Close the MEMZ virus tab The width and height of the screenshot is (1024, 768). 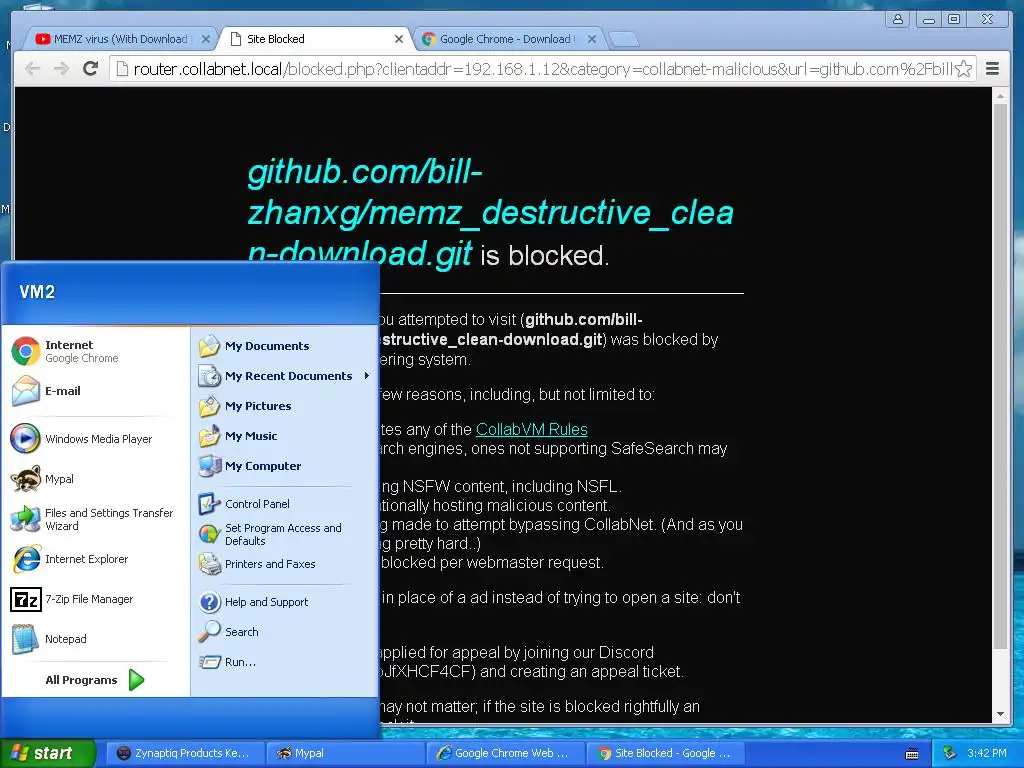pyautogui.click(x=206, y=39)
